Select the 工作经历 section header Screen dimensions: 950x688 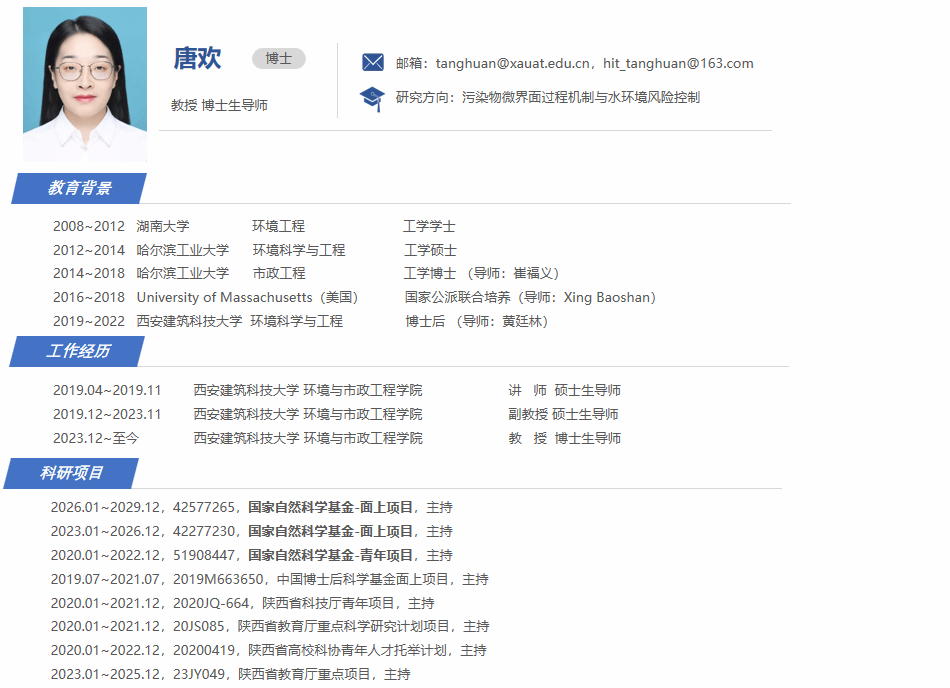point(78,351)
